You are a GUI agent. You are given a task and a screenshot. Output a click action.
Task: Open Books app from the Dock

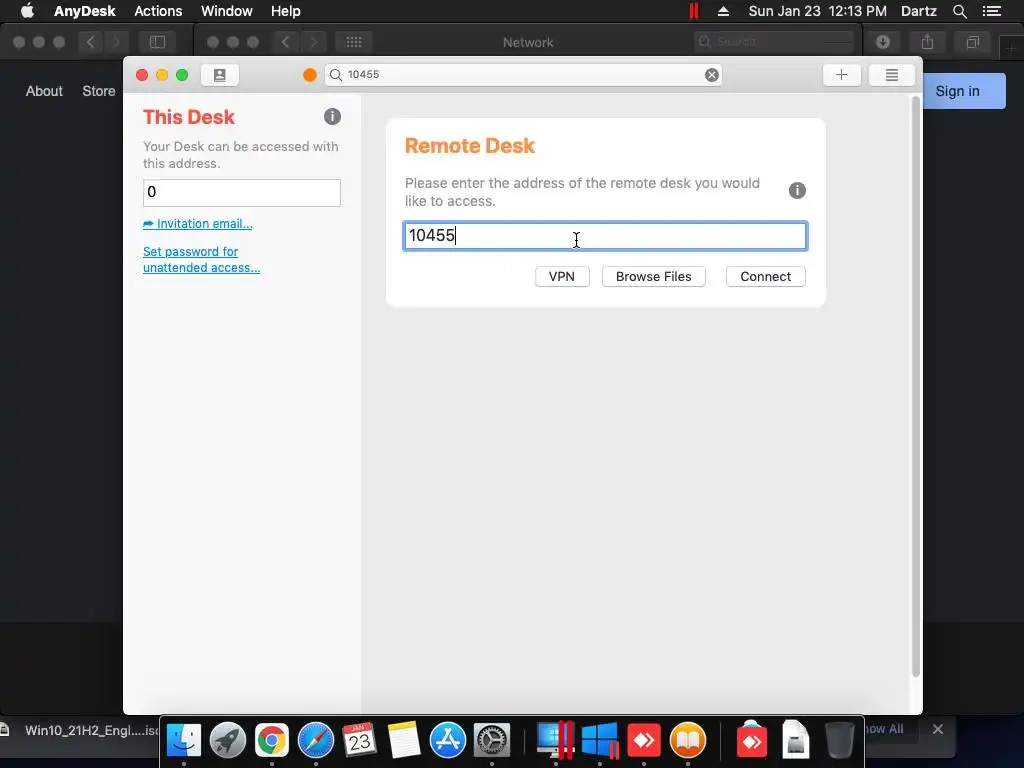688,741
